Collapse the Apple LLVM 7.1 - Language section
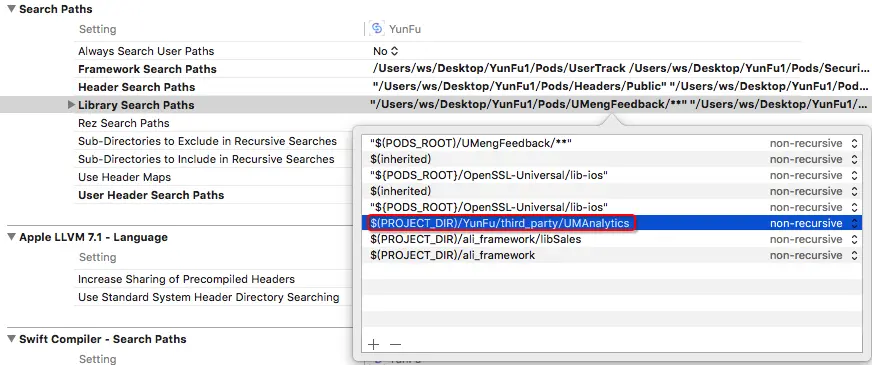872x365 pixels. (12, 237)
